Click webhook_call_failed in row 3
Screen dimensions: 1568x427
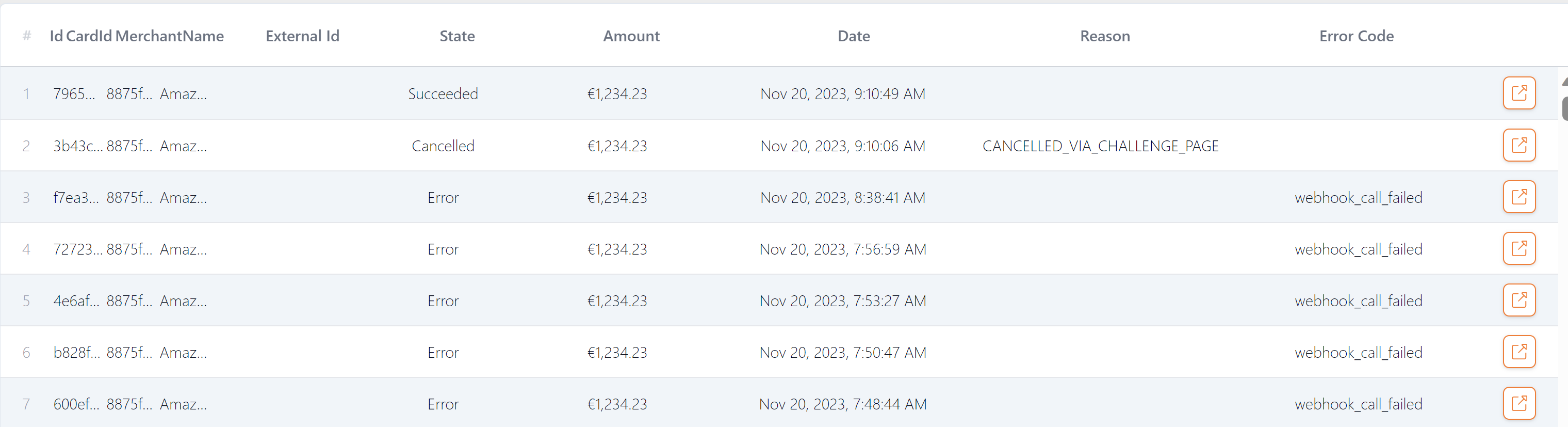click(x=1358, y=198)
